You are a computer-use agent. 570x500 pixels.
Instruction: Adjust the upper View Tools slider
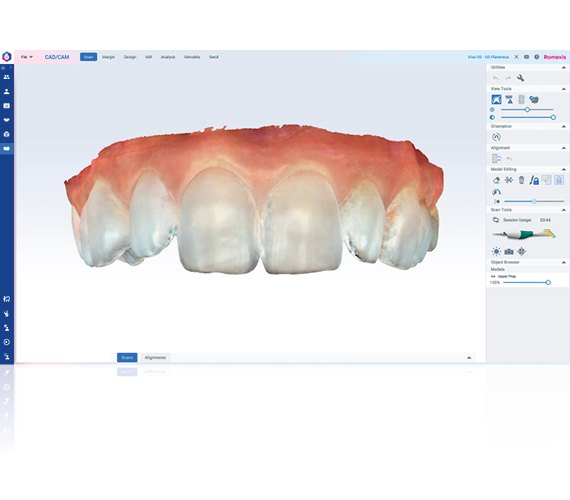tap(527, 109)
